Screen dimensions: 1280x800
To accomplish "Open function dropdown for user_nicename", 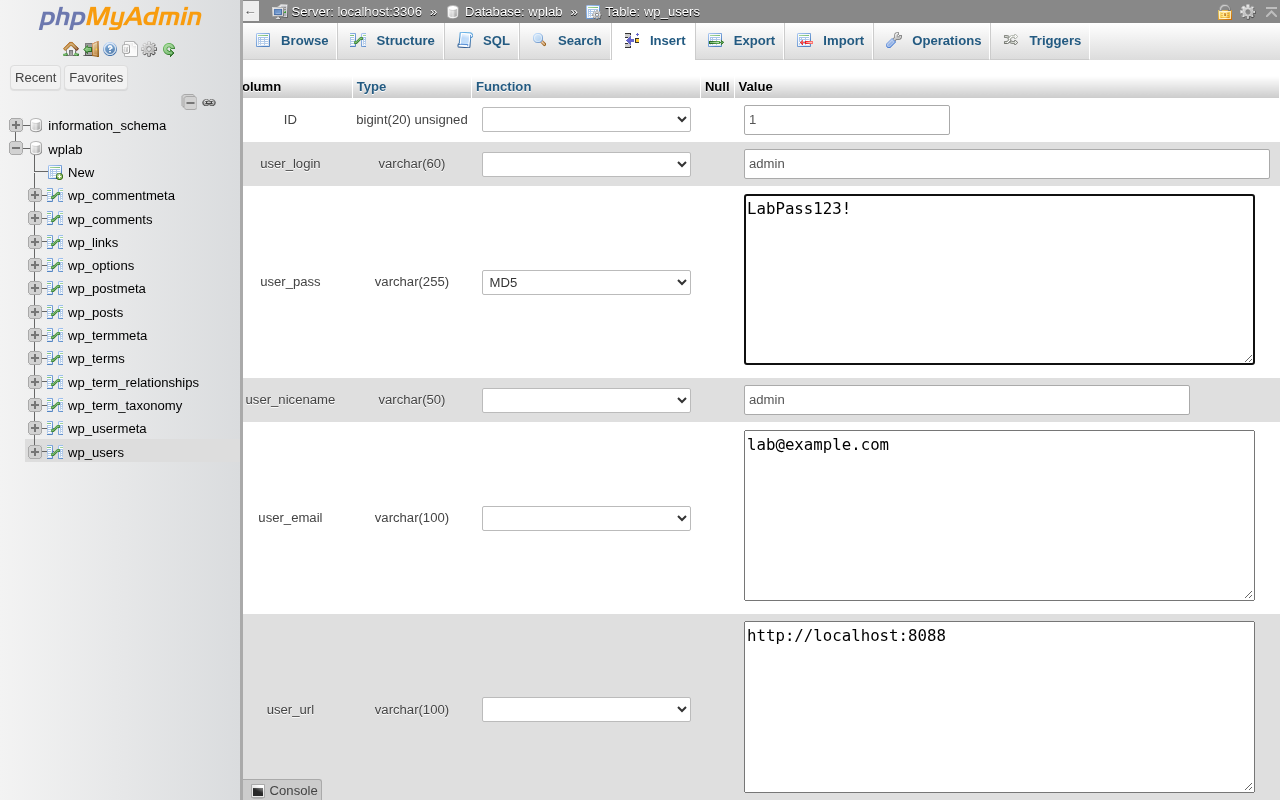I will [586, 400].
